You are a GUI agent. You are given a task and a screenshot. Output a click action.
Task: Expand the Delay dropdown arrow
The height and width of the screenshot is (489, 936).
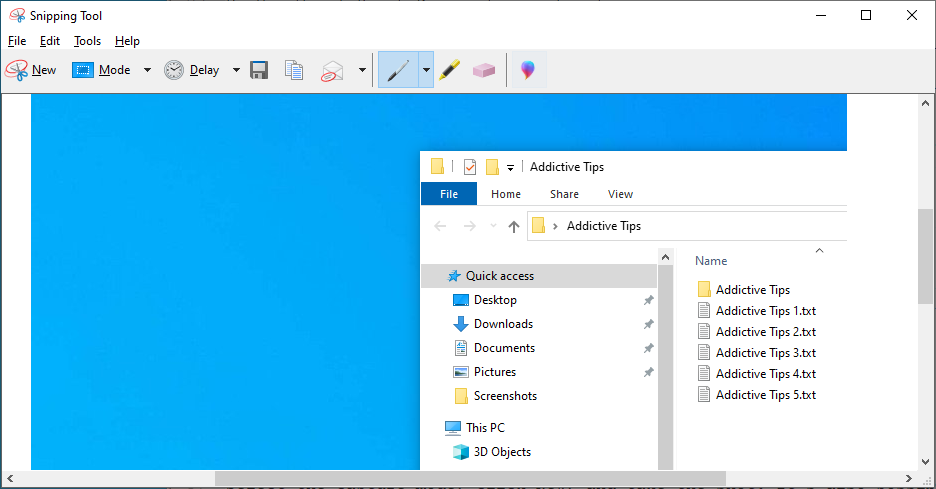click(x=236, y=70)
